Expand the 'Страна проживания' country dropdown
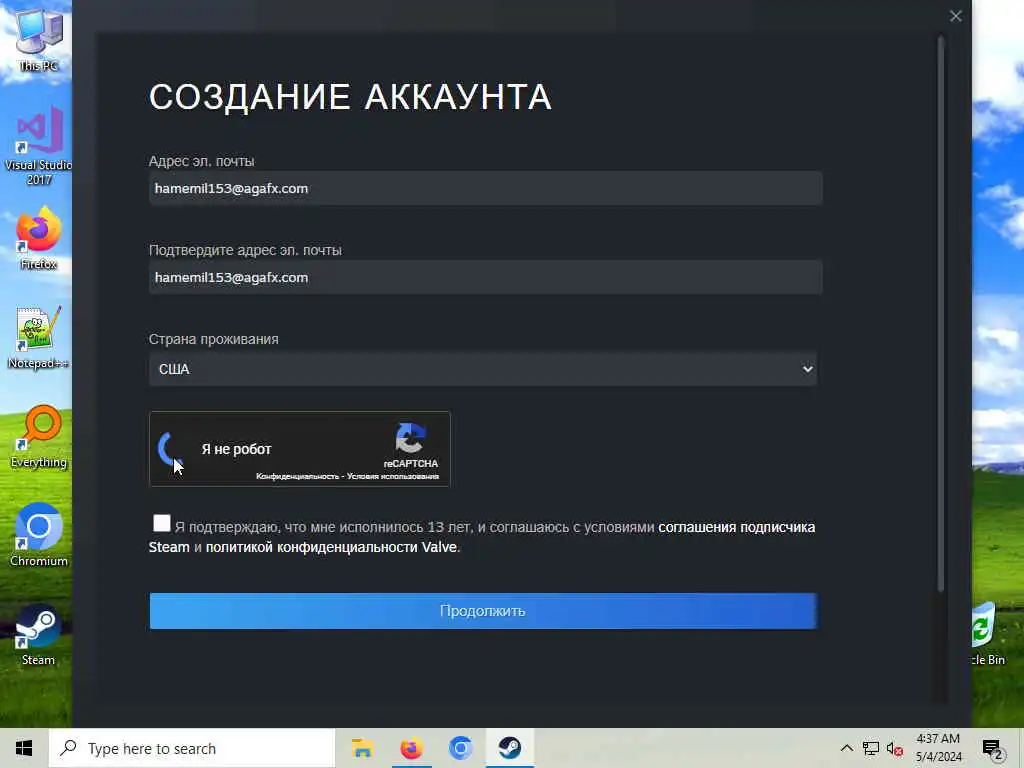Image resolution: width=1024 pixels, height=768 pixels. [483, 369]
